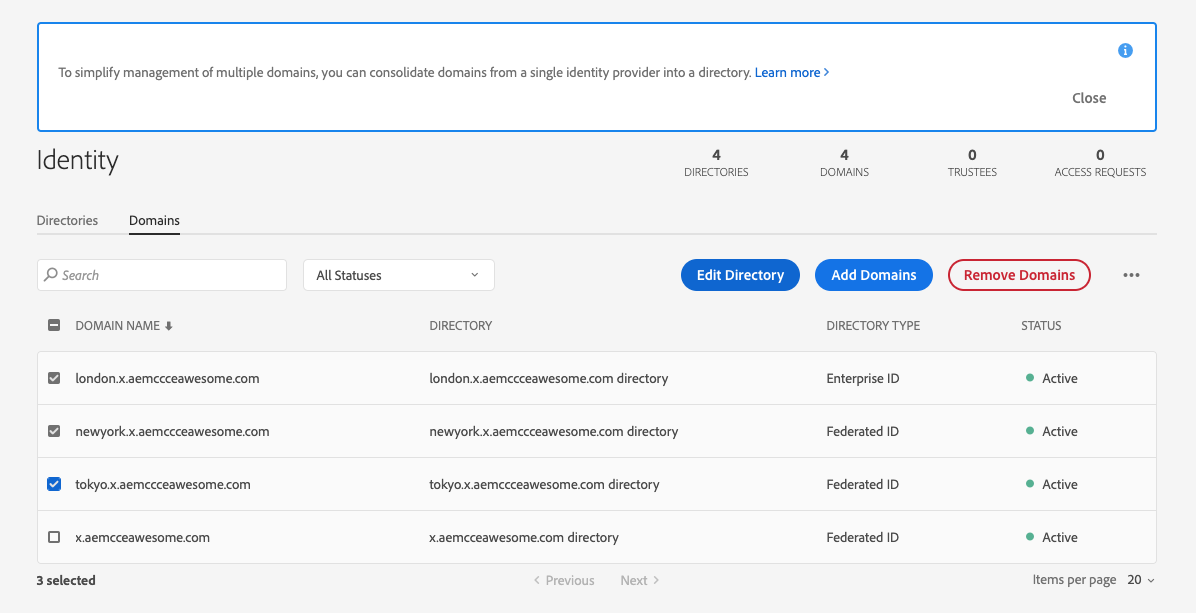Check the x.aemcceawesome.com checkbox

point(54,537)
